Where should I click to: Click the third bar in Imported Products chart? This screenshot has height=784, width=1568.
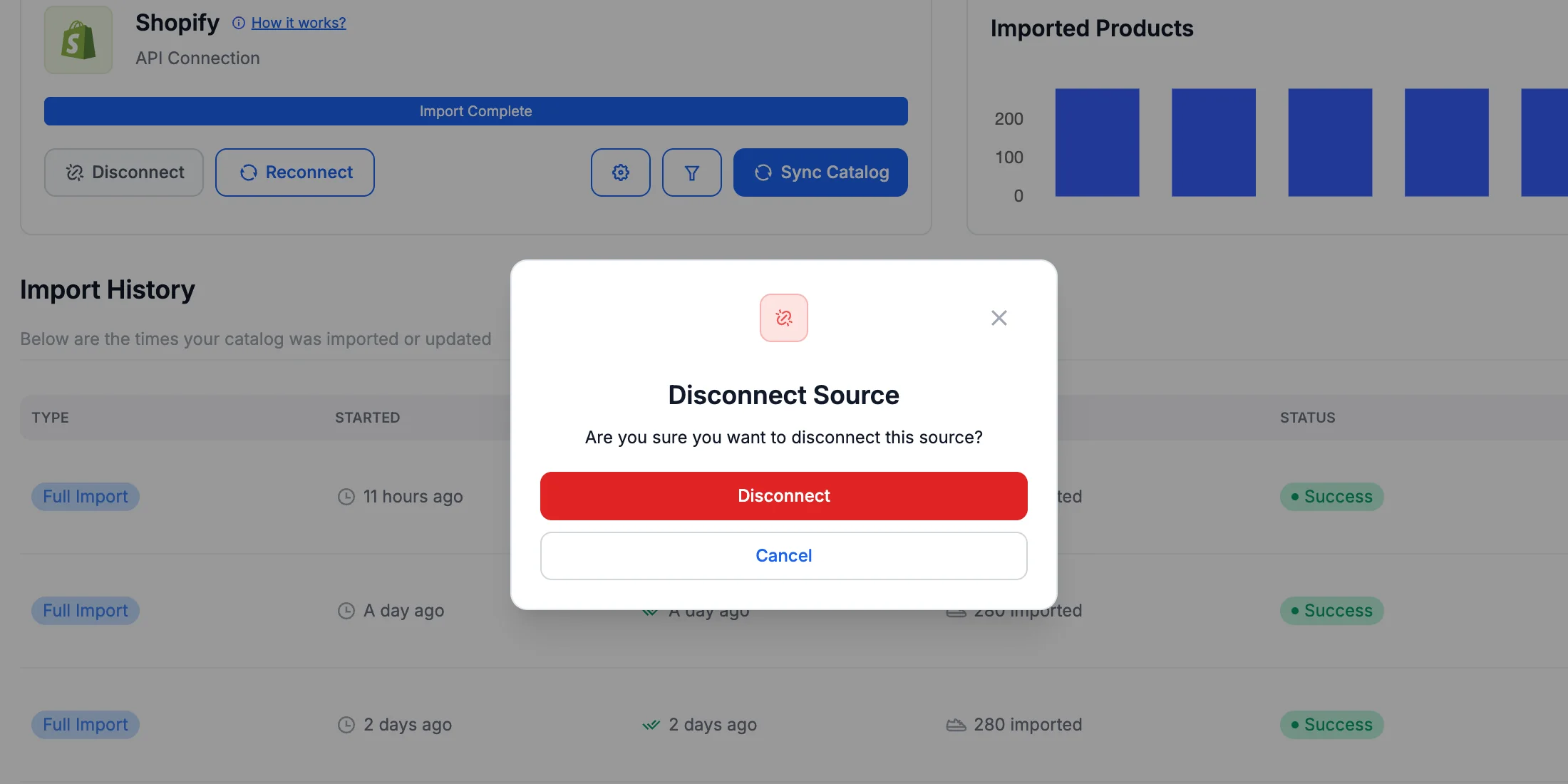coord(1330,143)
